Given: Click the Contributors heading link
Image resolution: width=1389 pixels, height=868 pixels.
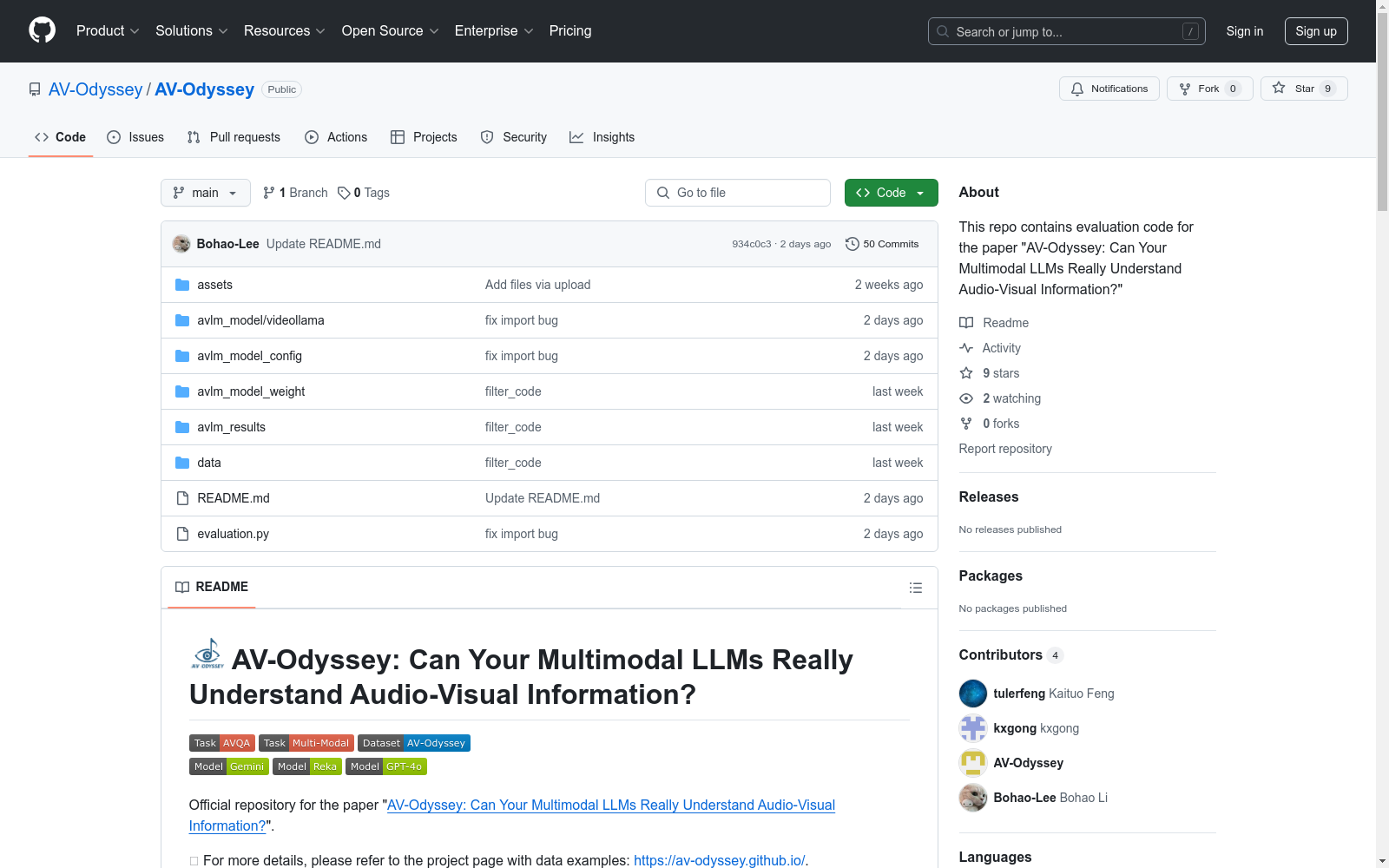Looking at the screenshot, I should pyautogui.click(x=1011, y=654).
